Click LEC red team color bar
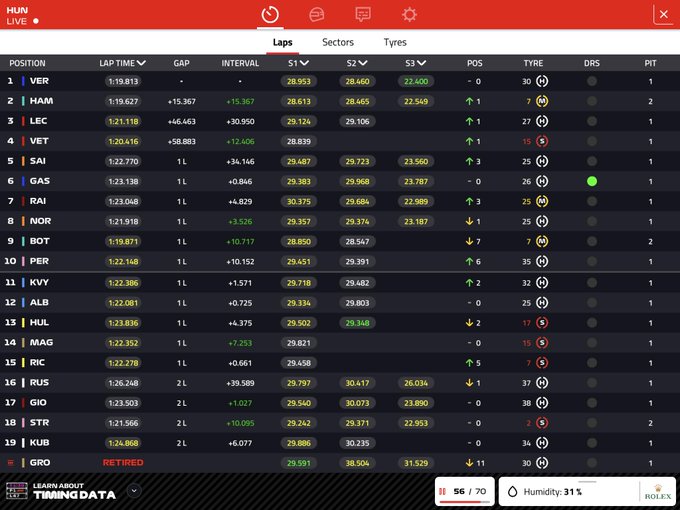 [x=23, y=121]
